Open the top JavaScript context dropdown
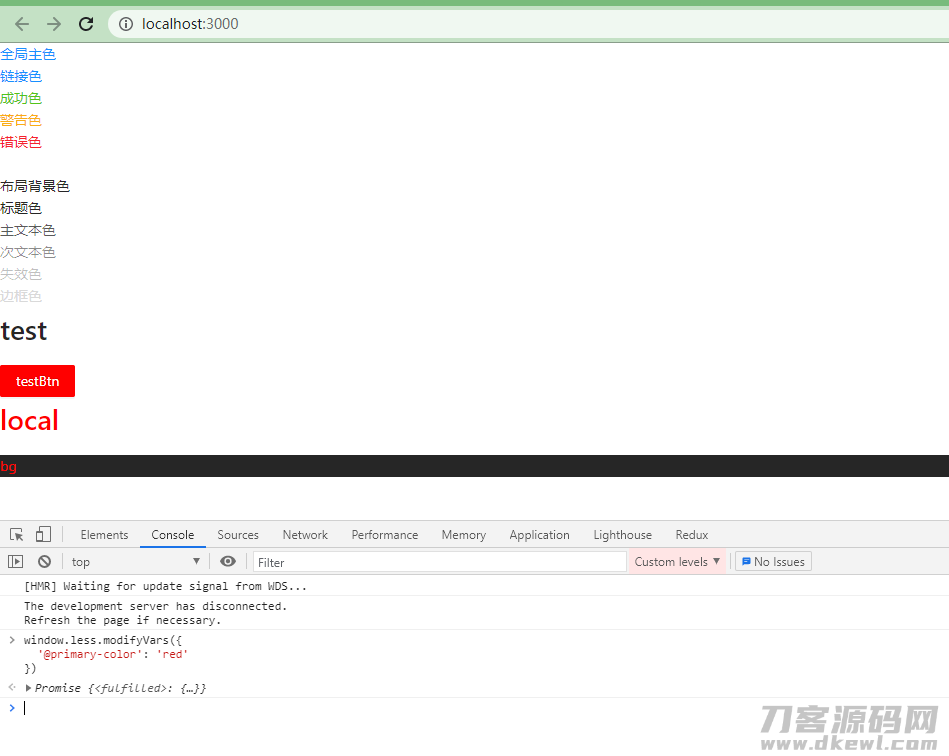The height and width of the screenshot is (756, 949). [135, 562]
